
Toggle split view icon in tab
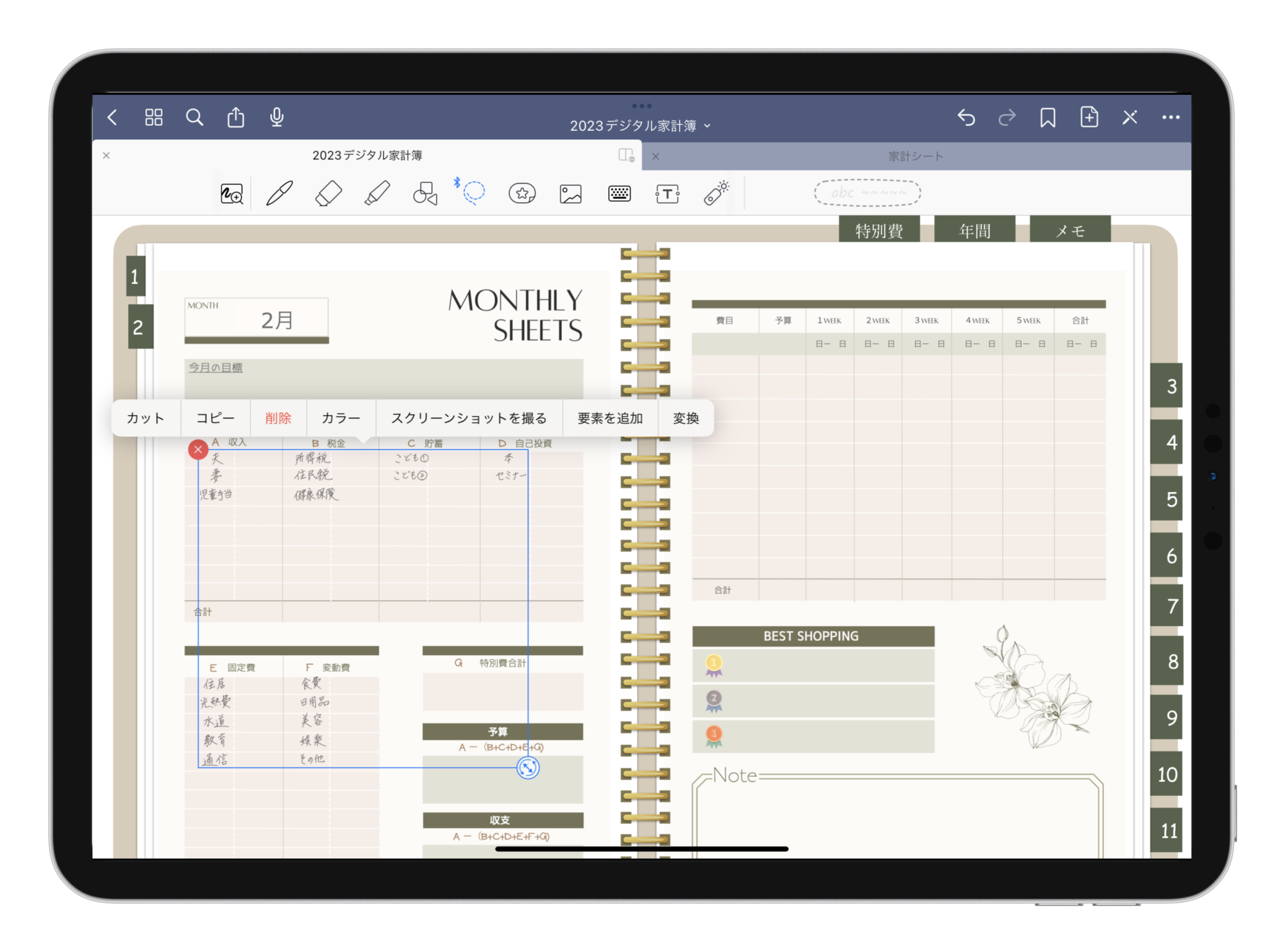pos(626,155)
